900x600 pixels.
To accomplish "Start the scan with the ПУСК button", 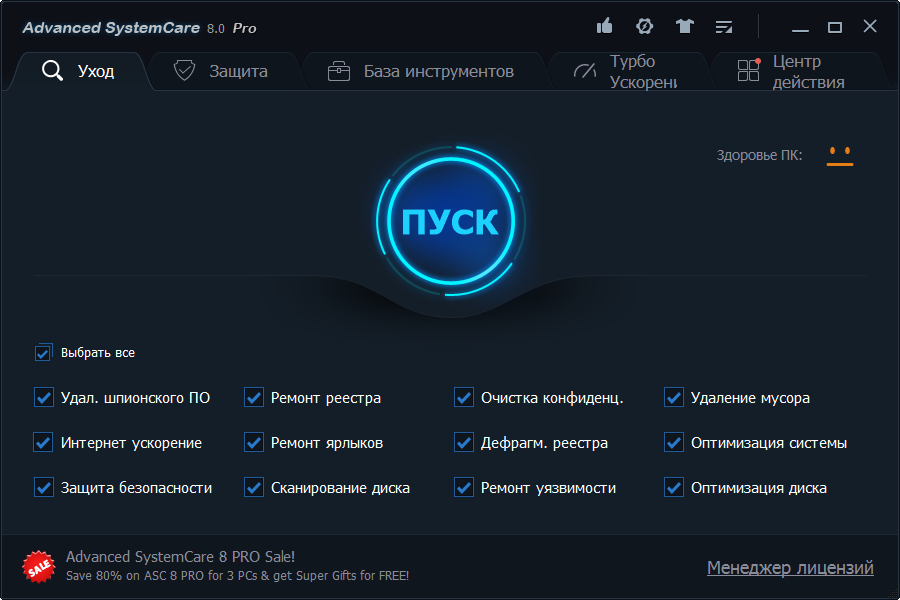I will [451, 221].
